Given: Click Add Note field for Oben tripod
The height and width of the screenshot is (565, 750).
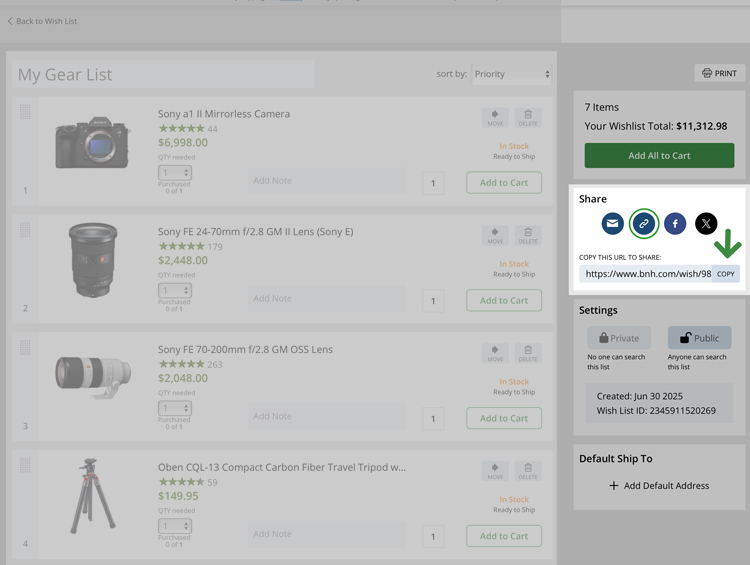Looking at the screenshot, I should [x=327, y=534].
